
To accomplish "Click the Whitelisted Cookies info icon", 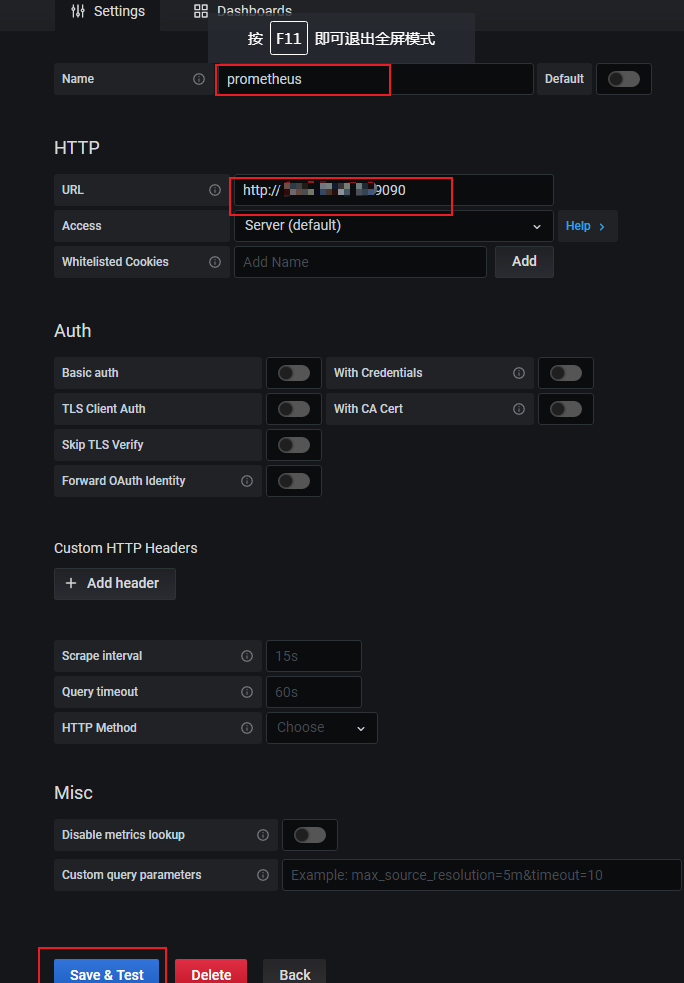I will [215, 262].
